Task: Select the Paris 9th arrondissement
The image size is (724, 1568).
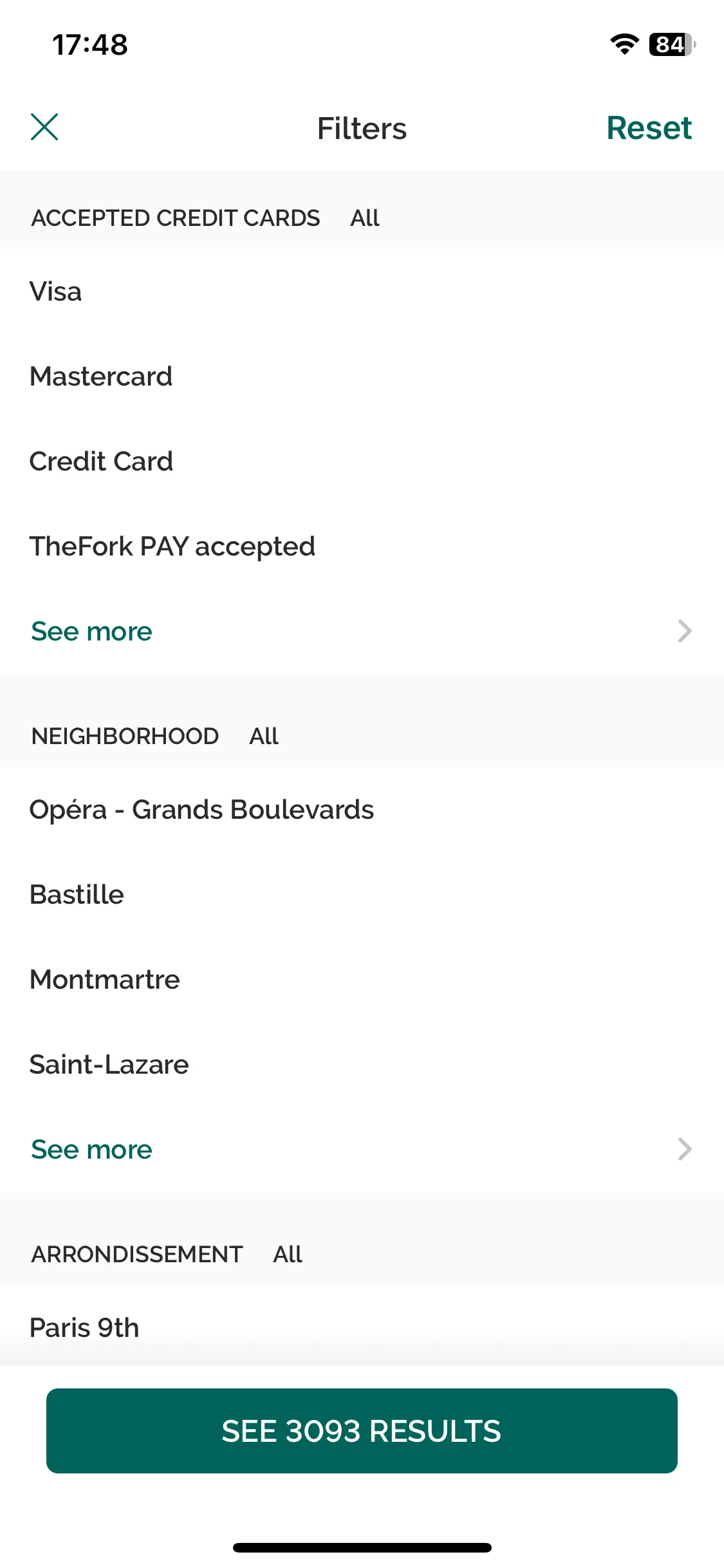Action: pos(362,1327)
